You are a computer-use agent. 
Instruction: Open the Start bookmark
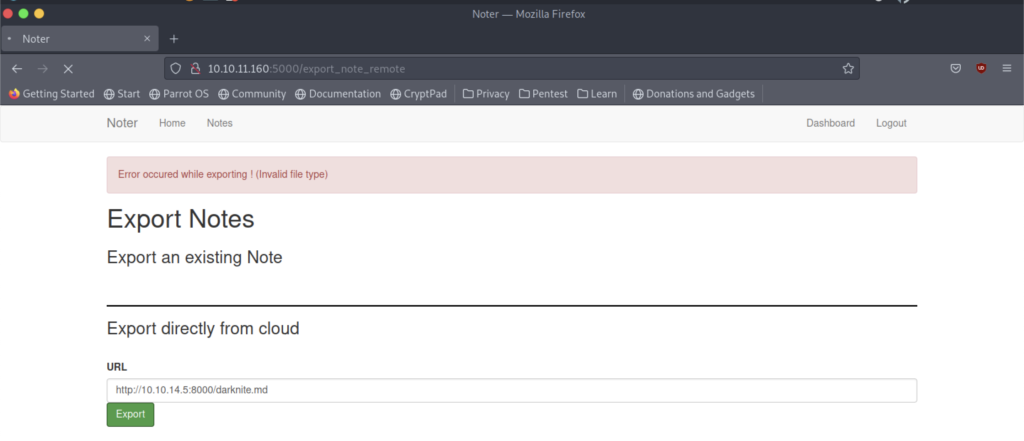[x=122, y=94]
